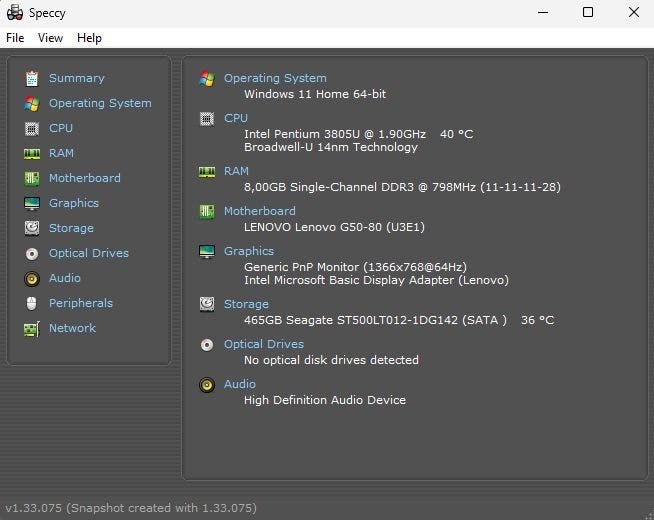The height and width of the screenshot is (520, 654).
Task: Click version 'v1.33.075' status bar text
Action: pyautogui.click(x=33, y=508)
